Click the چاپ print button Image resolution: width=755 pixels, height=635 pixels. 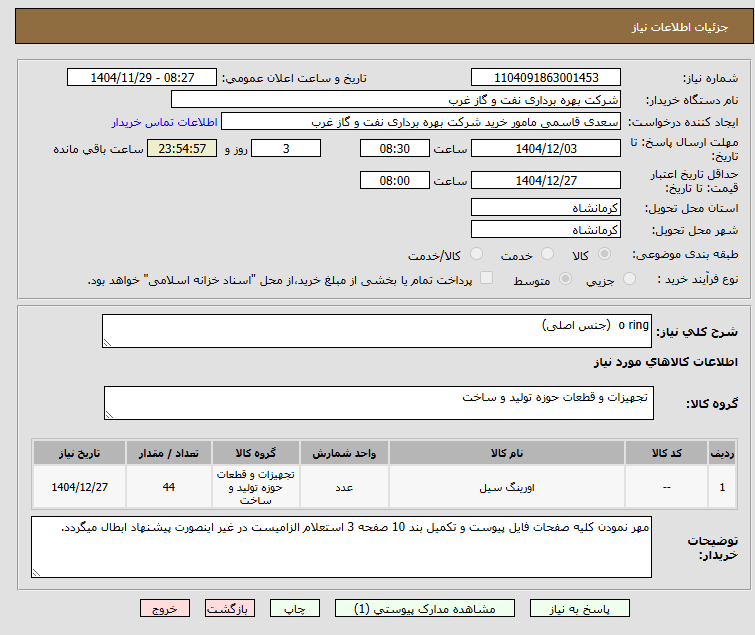pyautogui.click(x=295, y=609)
